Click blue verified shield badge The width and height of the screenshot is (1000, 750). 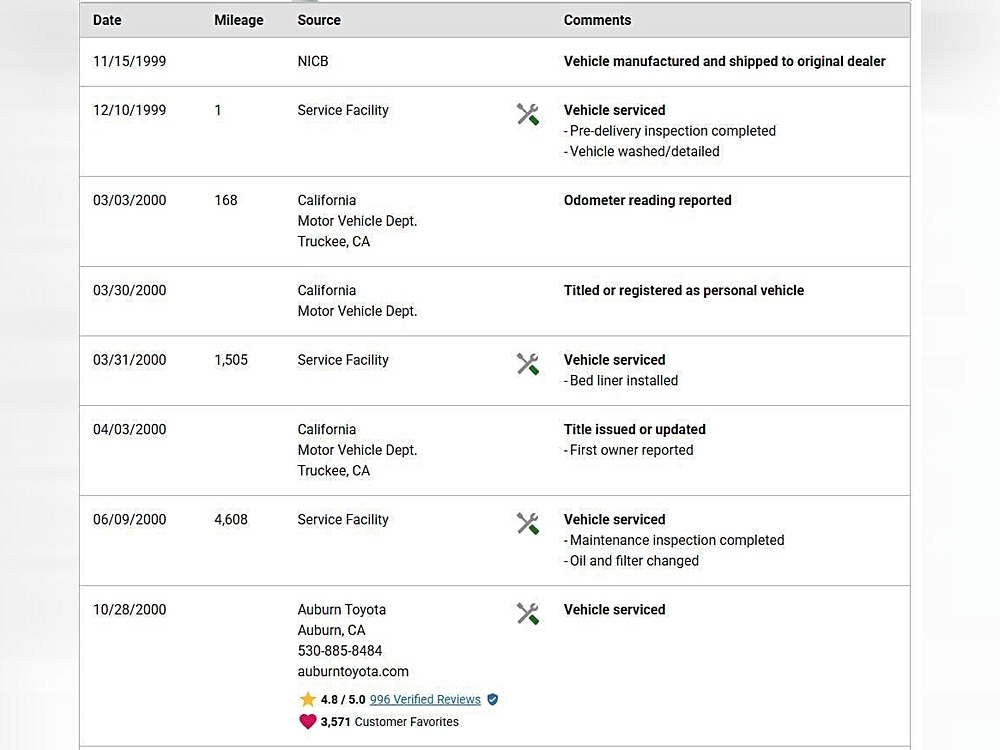coord(492,700)
